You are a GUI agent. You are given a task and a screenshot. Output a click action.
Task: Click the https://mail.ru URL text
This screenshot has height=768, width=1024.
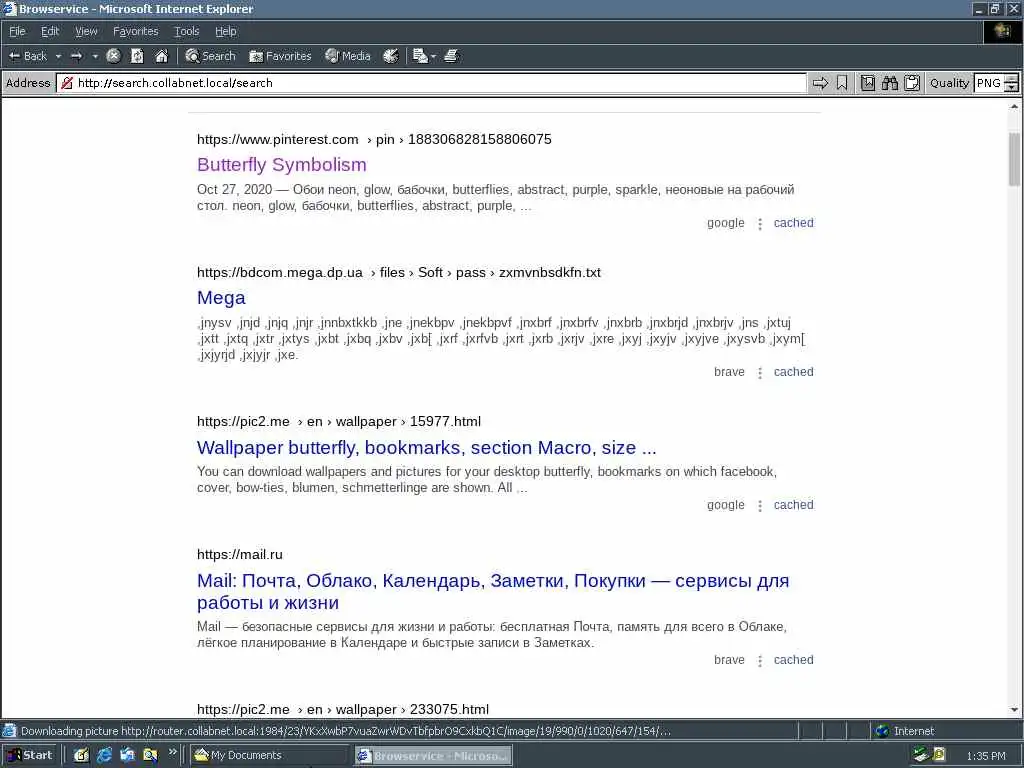240,554
